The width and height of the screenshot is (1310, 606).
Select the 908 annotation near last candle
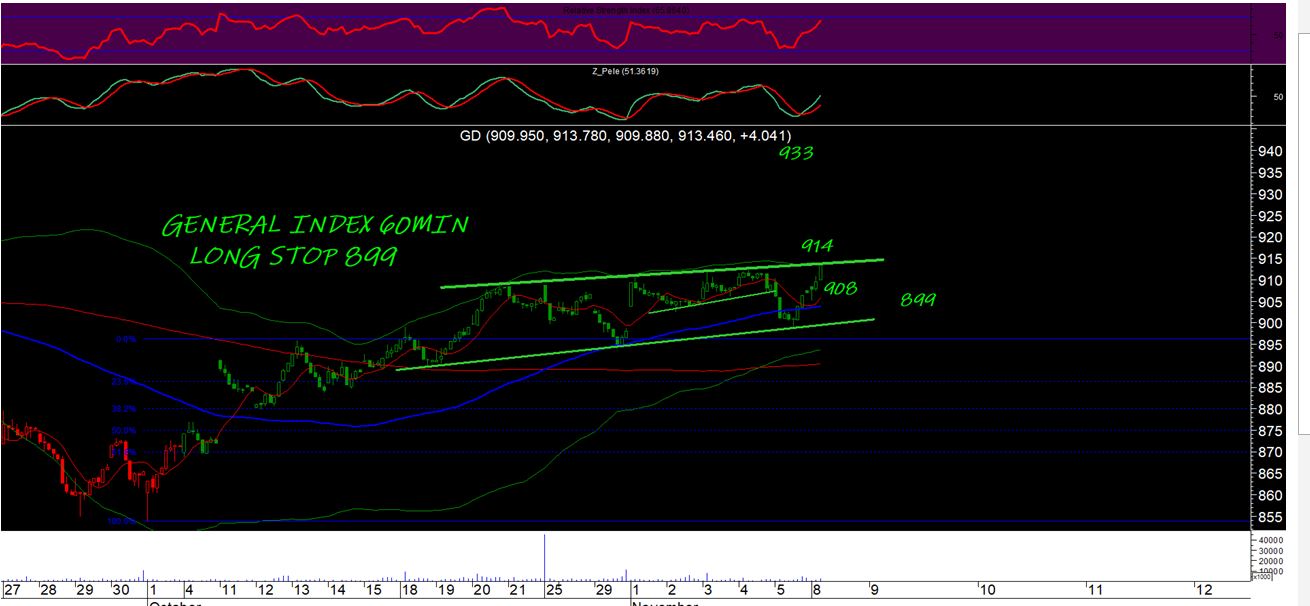tap(842, 288)
